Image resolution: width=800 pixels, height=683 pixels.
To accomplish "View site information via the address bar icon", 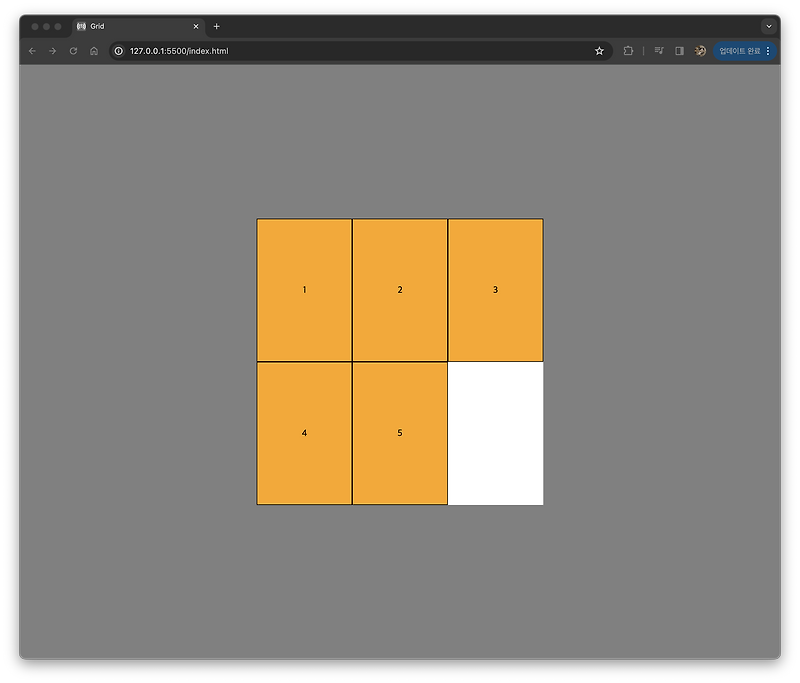I will pos(119,50).
